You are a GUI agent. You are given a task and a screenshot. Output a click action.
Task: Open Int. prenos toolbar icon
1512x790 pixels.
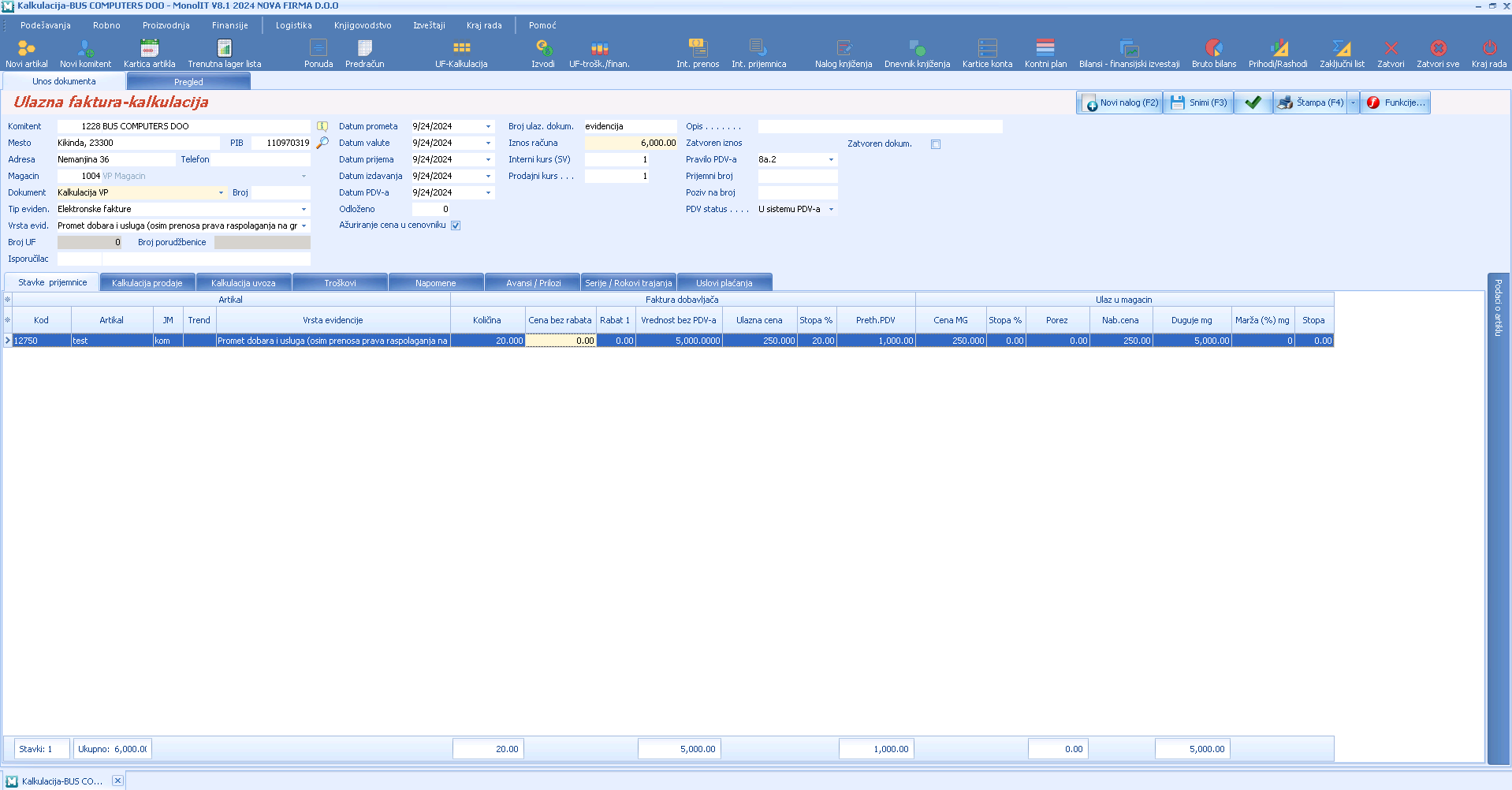698,54
